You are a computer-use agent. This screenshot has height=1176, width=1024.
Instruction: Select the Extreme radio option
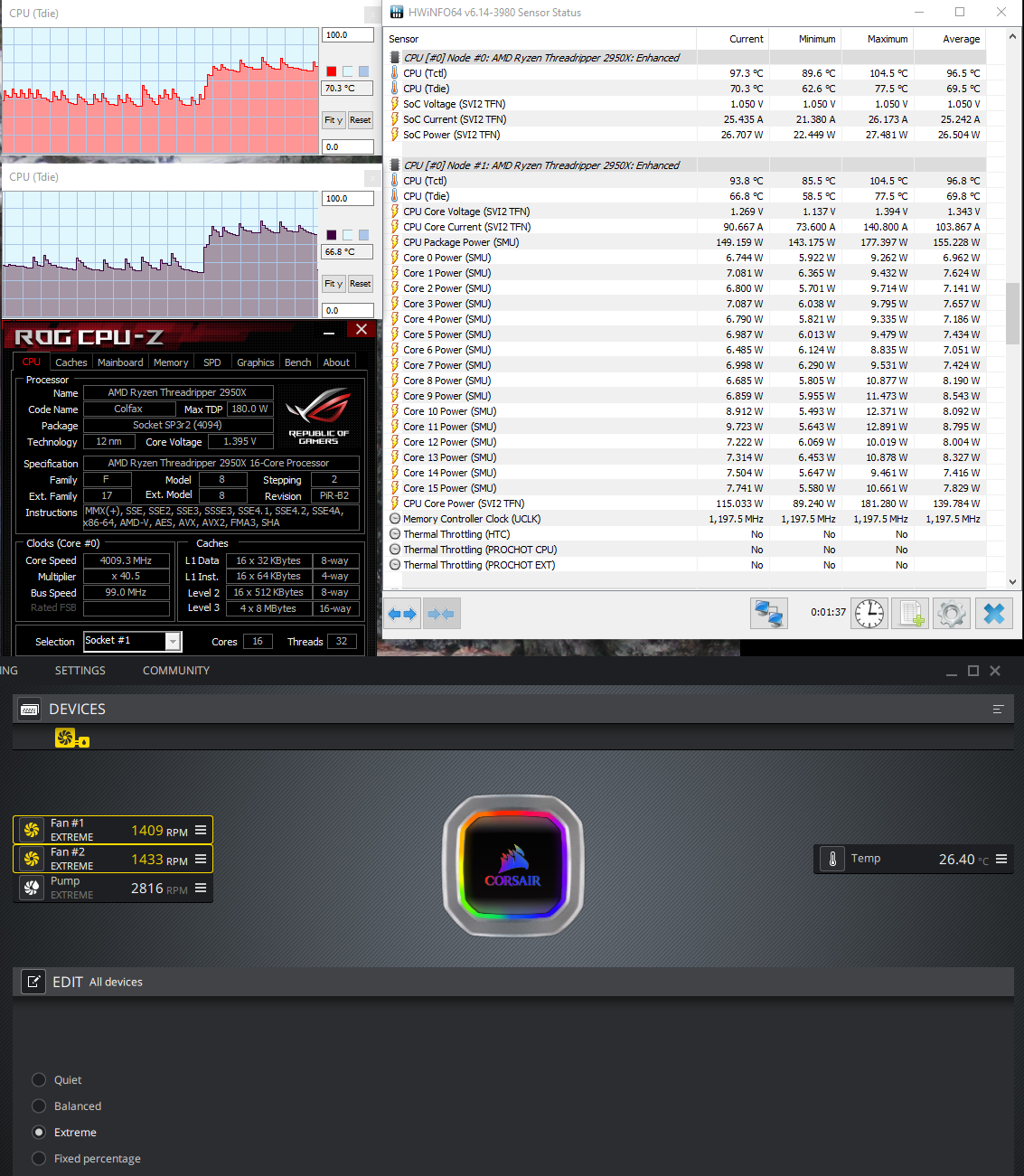[39, 1132]
